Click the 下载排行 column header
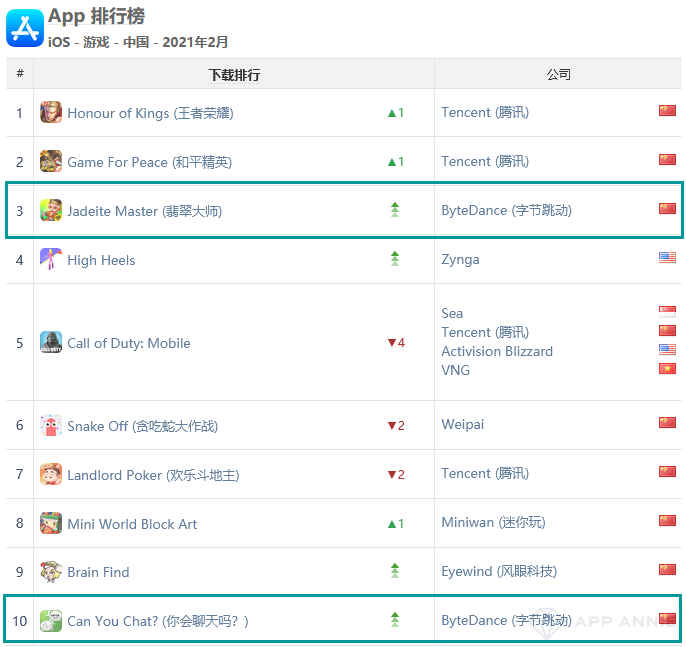The height and width of the screenshot is (647, 686). click(234, 75)
